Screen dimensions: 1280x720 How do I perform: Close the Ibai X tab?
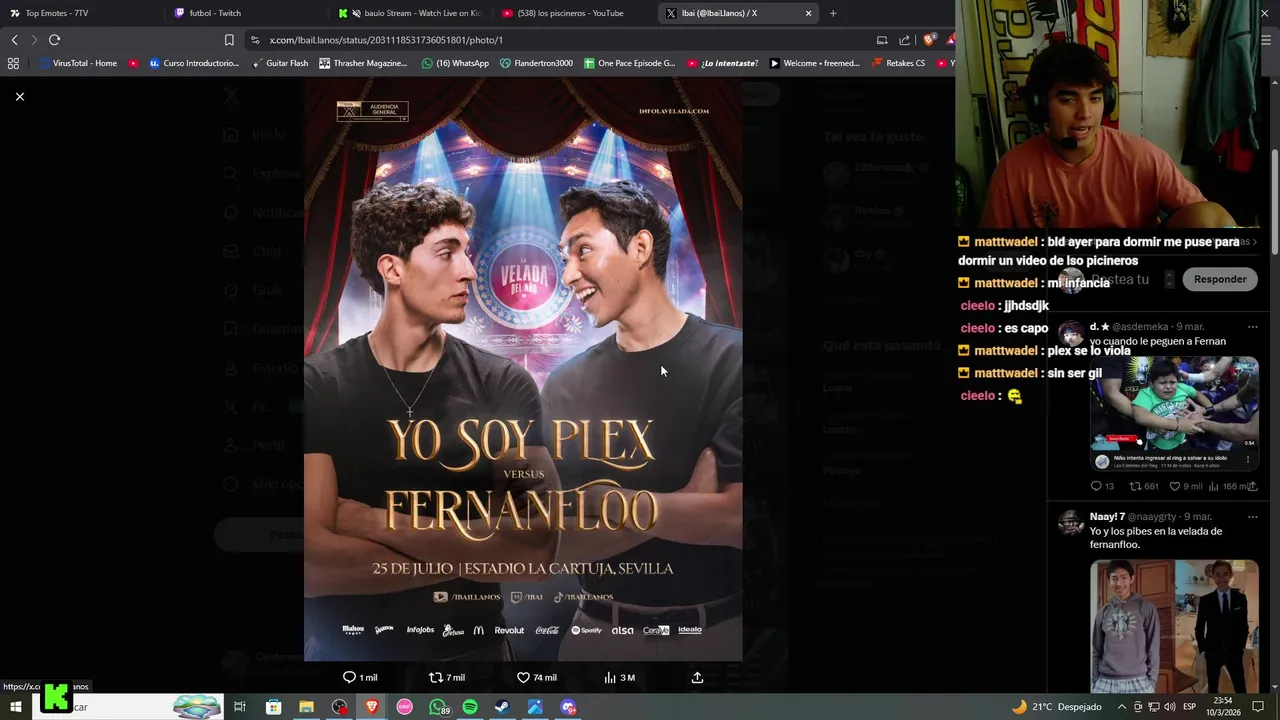[x=808, y=13]
